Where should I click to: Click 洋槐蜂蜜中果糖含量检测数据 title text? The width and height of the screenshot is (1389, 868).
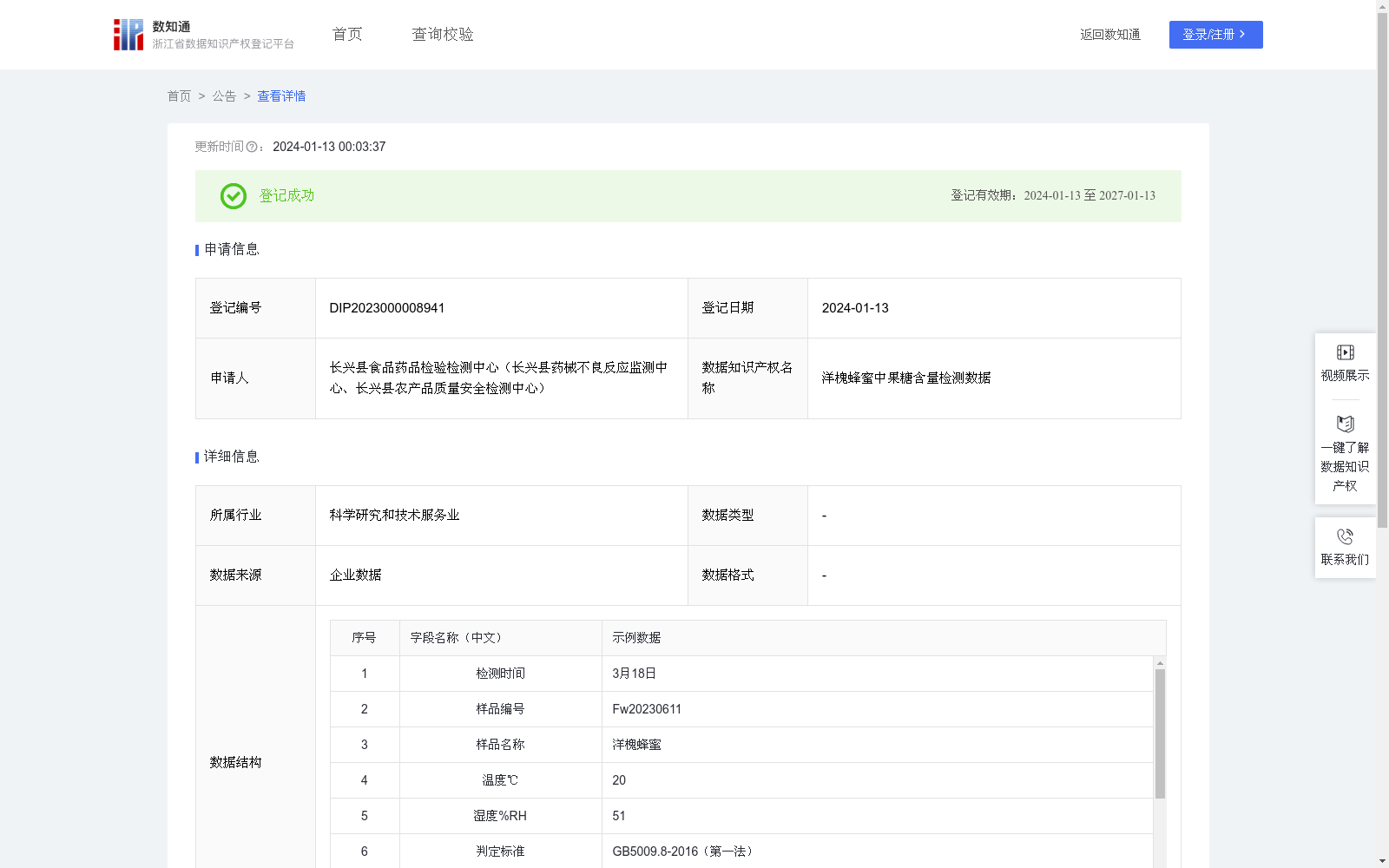click(906, 378)
